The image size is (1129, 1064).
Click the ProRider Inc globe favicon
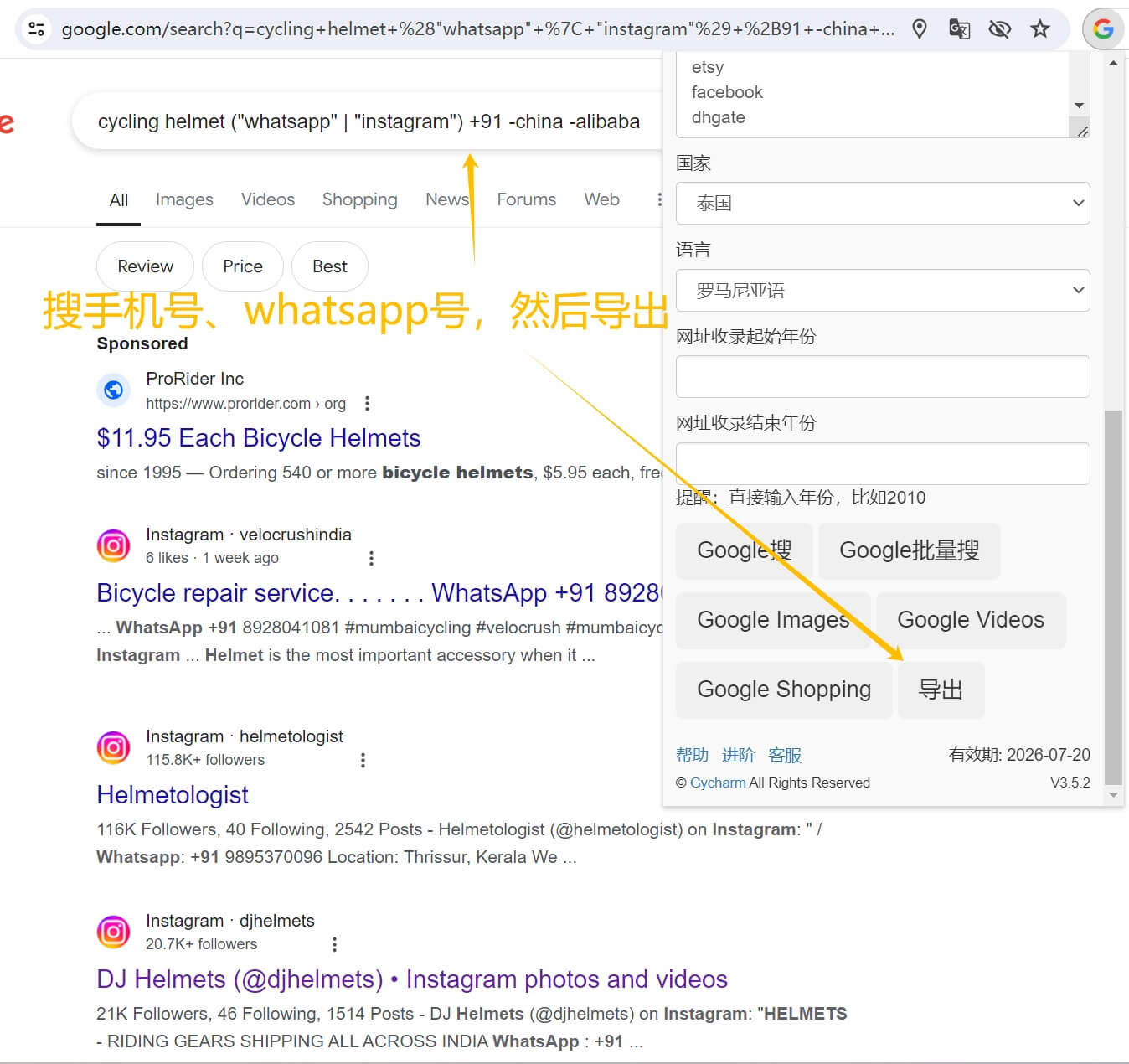pos(113,390)
